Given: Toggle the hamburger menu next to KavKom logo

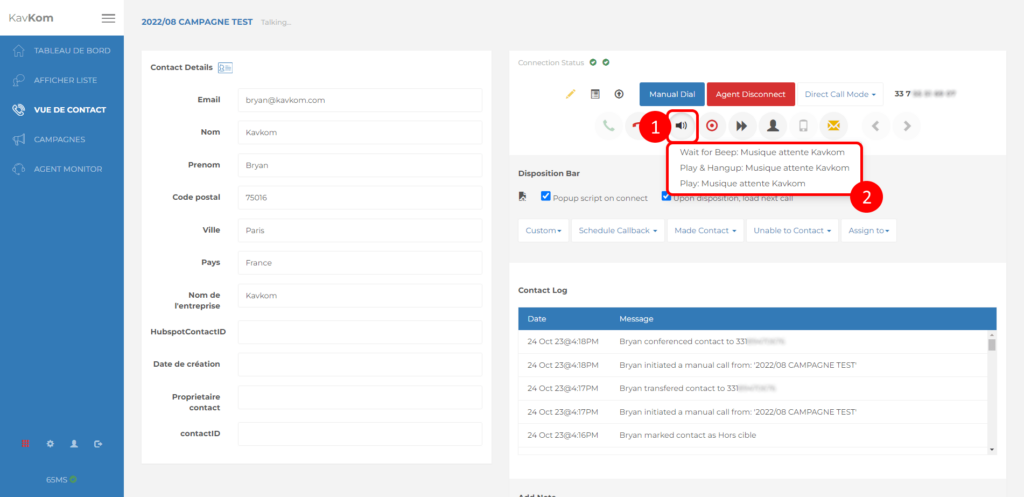Looking at the screenshot, I should point(108,18).
